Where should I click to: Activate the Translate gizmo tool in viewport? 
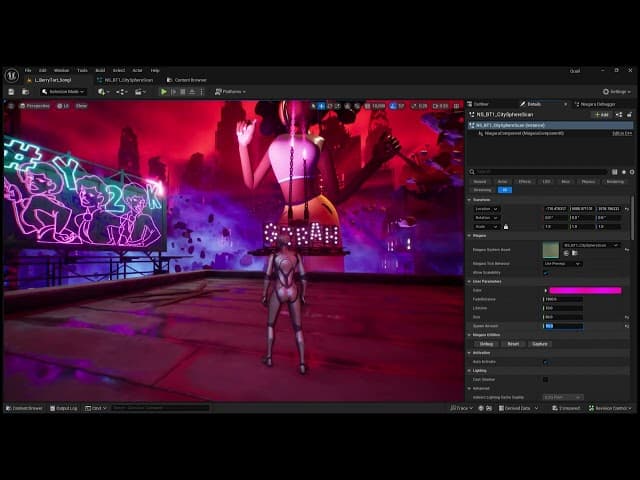(321, 106)
